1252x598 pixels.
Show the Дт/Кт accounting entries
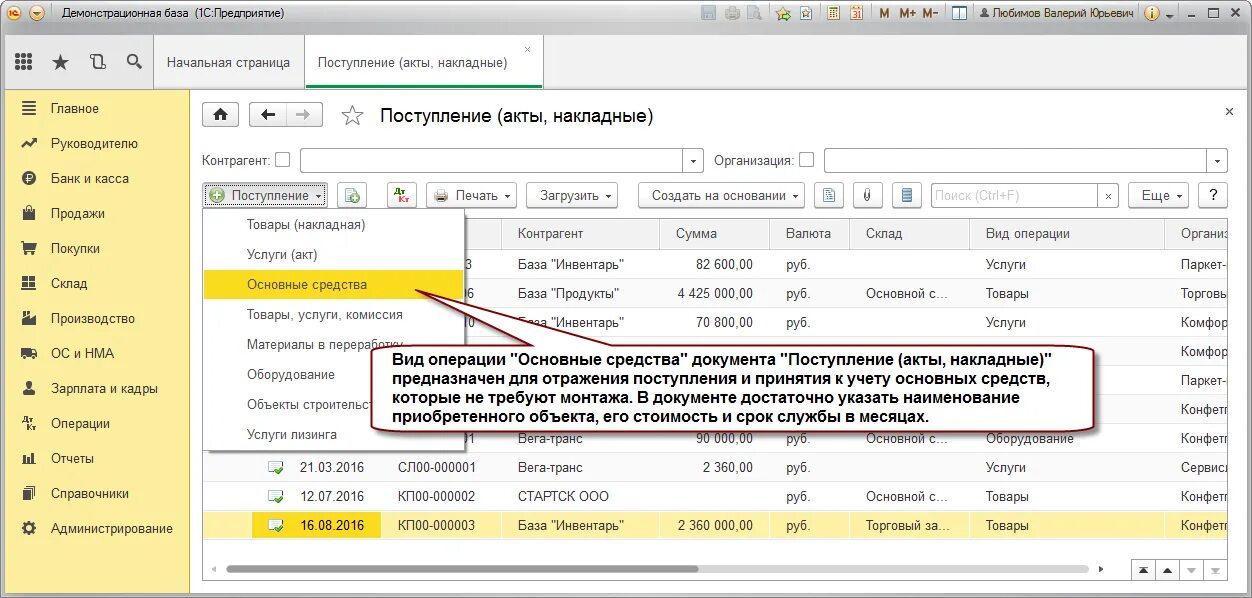pyautogui.click(x=401, y=195)
